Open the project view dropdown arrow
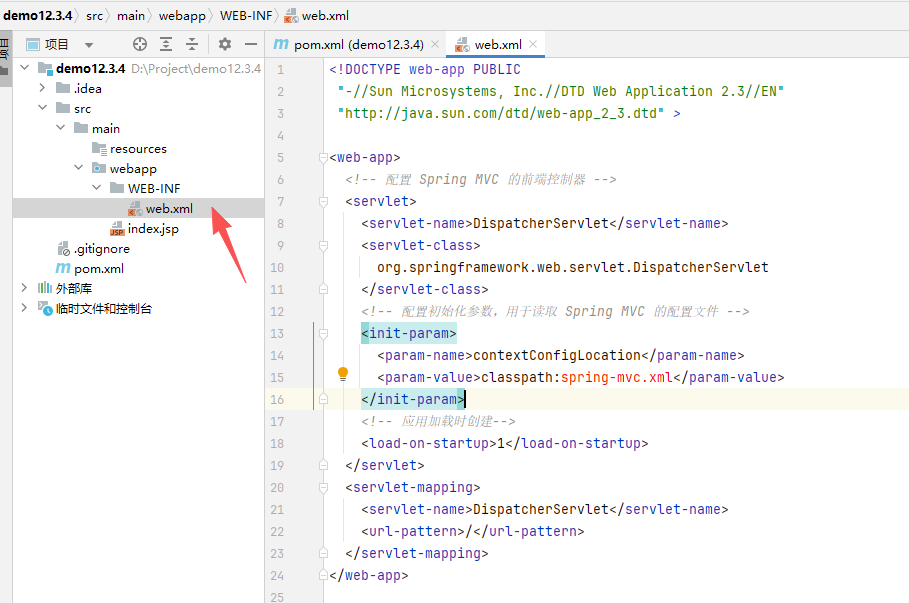The height and width of the screenshot is (603, 909). pyautogui.click(x=89, y=45)
